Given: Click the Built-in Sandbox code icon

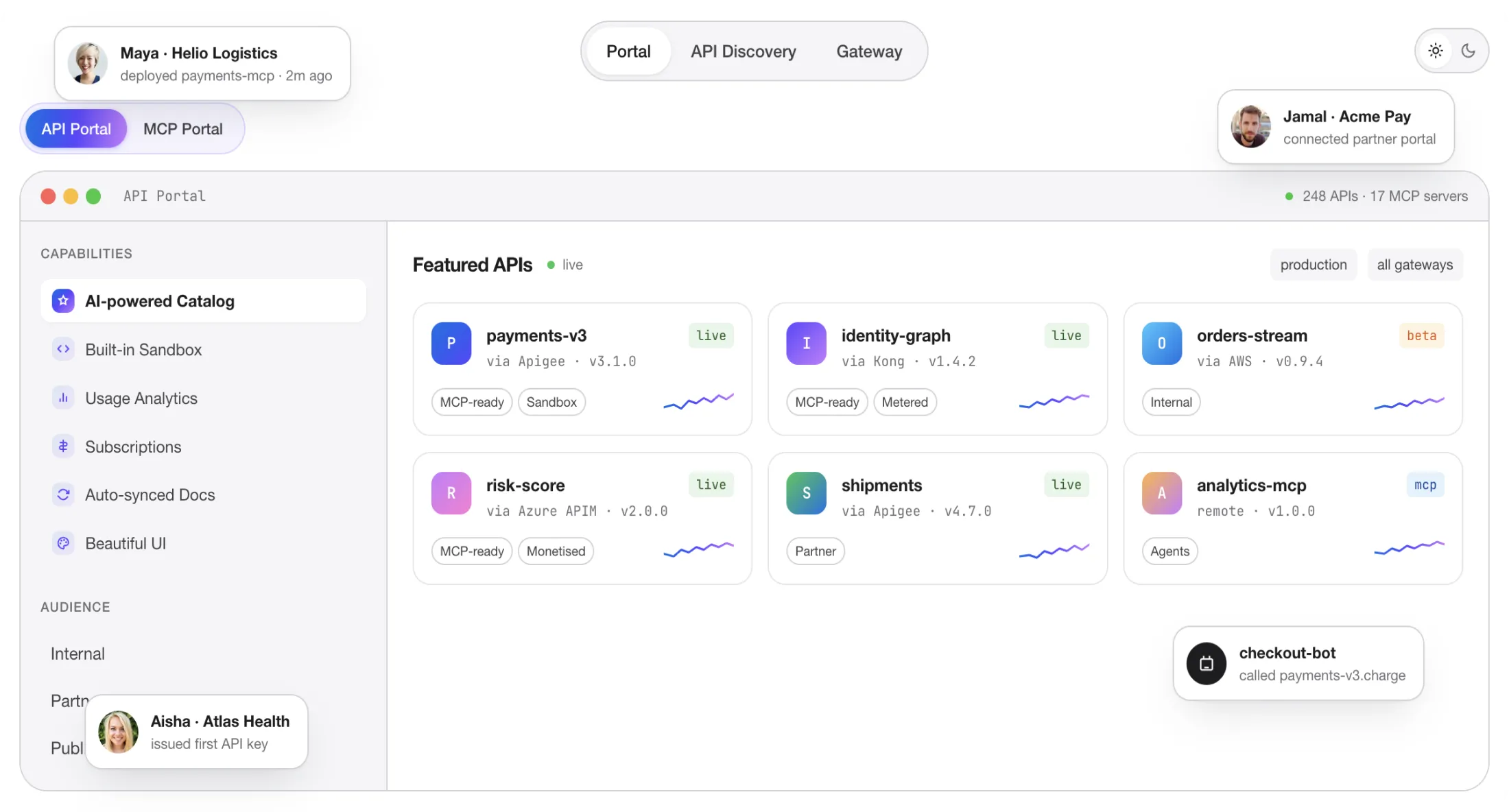Looking at the screenshot, I should point(63,349).
